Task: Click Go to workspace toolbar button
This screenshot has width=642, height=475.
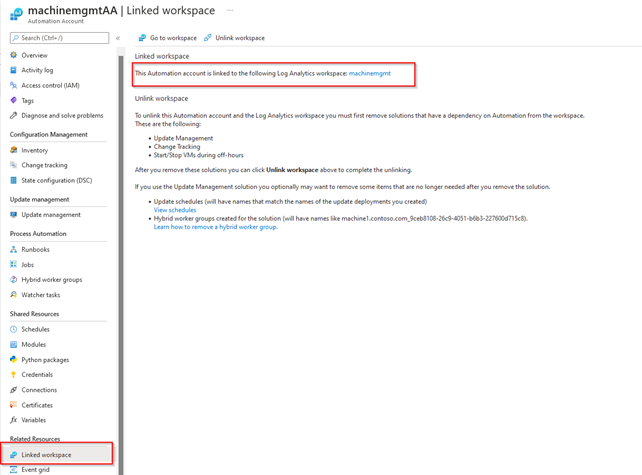Action: pos(166,38)
